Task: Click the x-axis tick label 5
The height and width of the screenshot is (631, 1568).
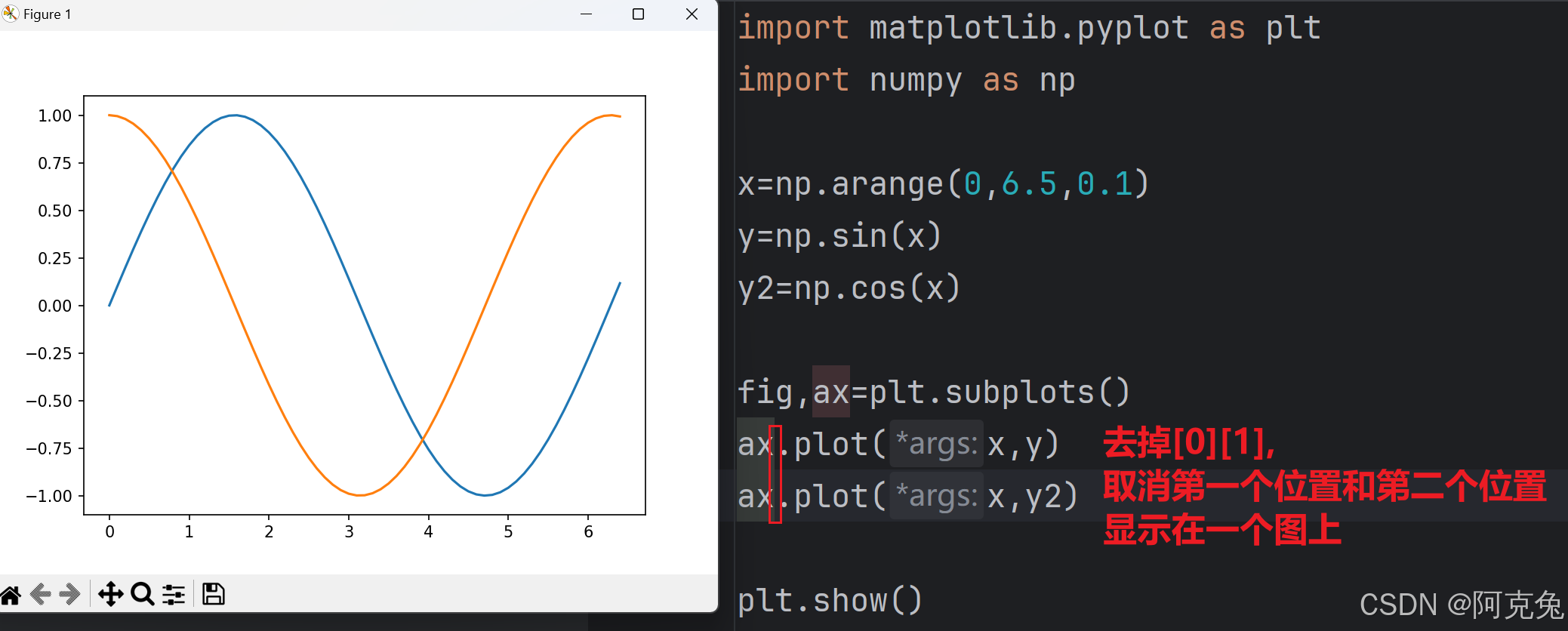Action: click(508, 531)
